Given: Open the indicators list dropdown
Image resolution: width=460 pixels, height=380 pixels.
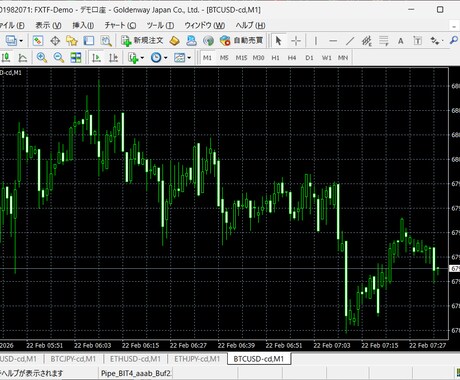Looking at the screenshot, I should (136, 58).
